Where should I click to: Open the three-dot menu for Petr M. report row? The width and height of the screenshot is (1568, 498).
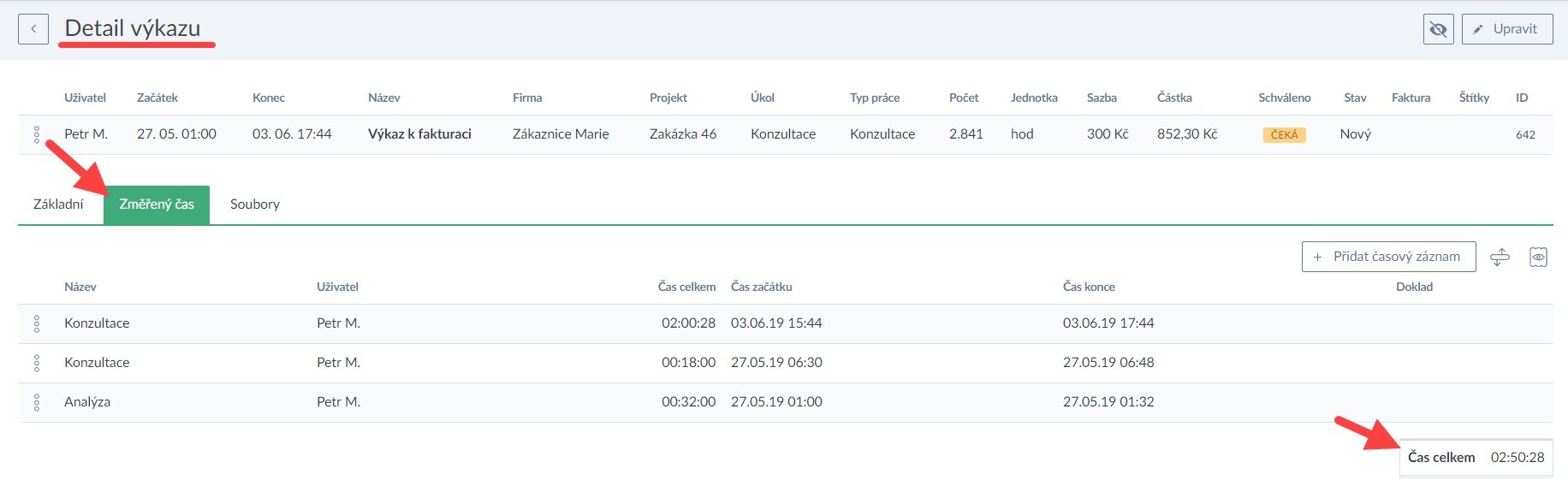pyautogui.click(x=37, y=134)
